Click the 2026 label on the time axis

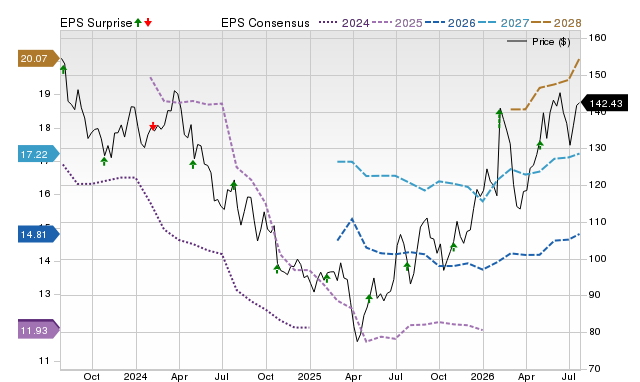click(x=482, y=376)
